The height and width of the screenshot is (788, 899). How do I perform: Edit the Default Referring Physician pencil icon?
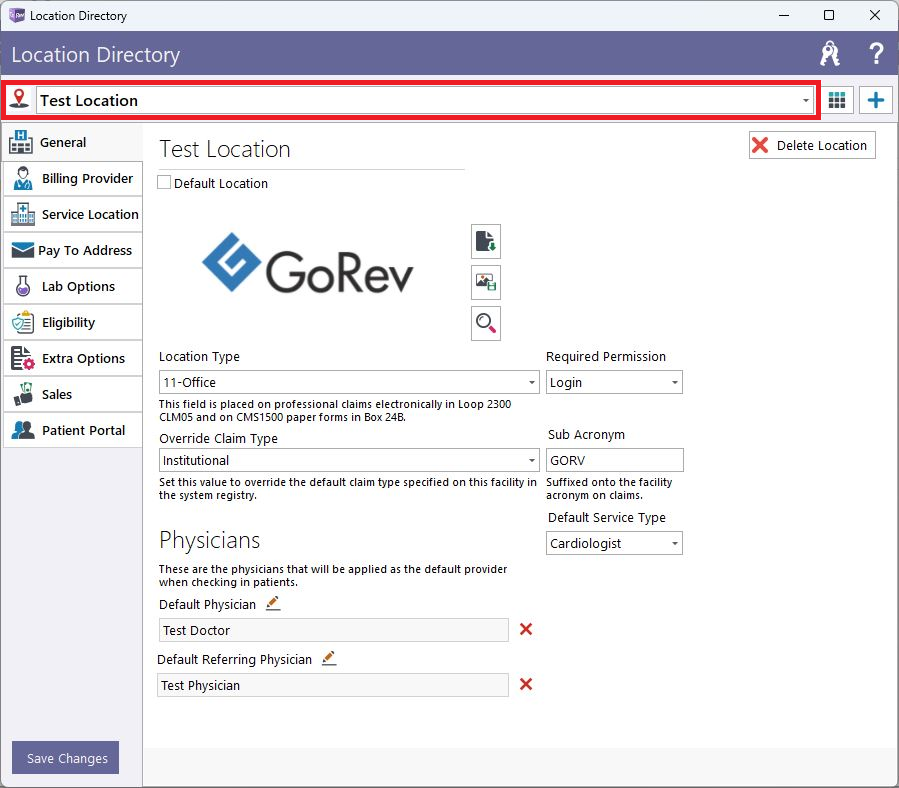pyautogui.click(x=329, y=658)
